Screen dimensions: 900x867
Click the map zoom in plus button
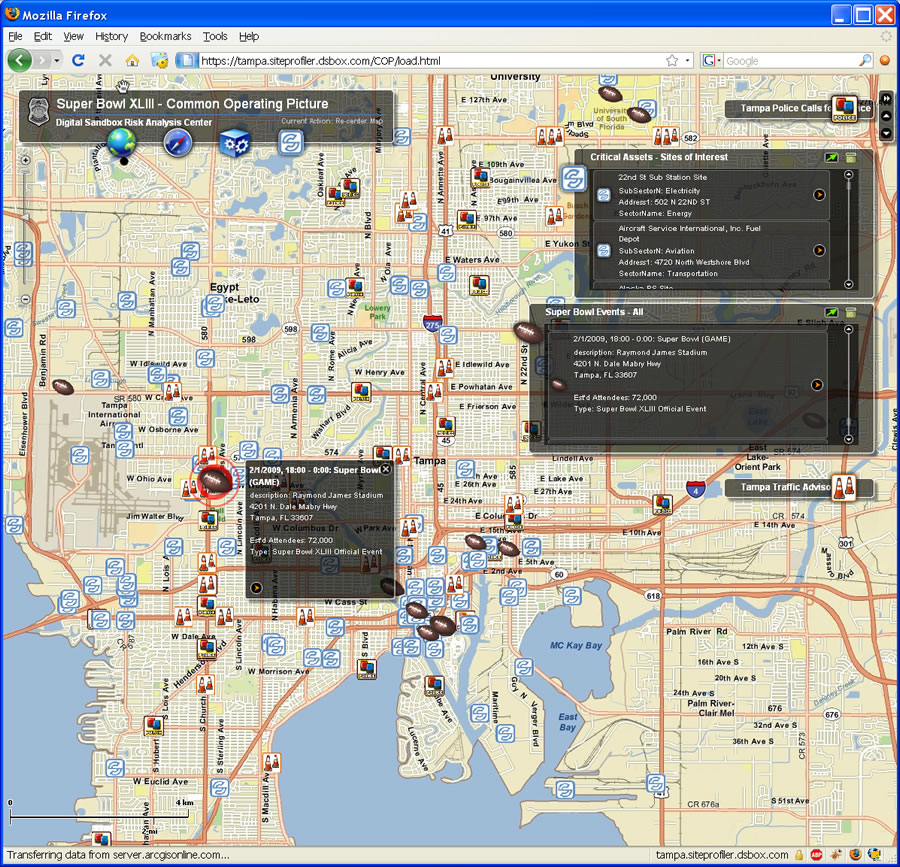(25, 160)
